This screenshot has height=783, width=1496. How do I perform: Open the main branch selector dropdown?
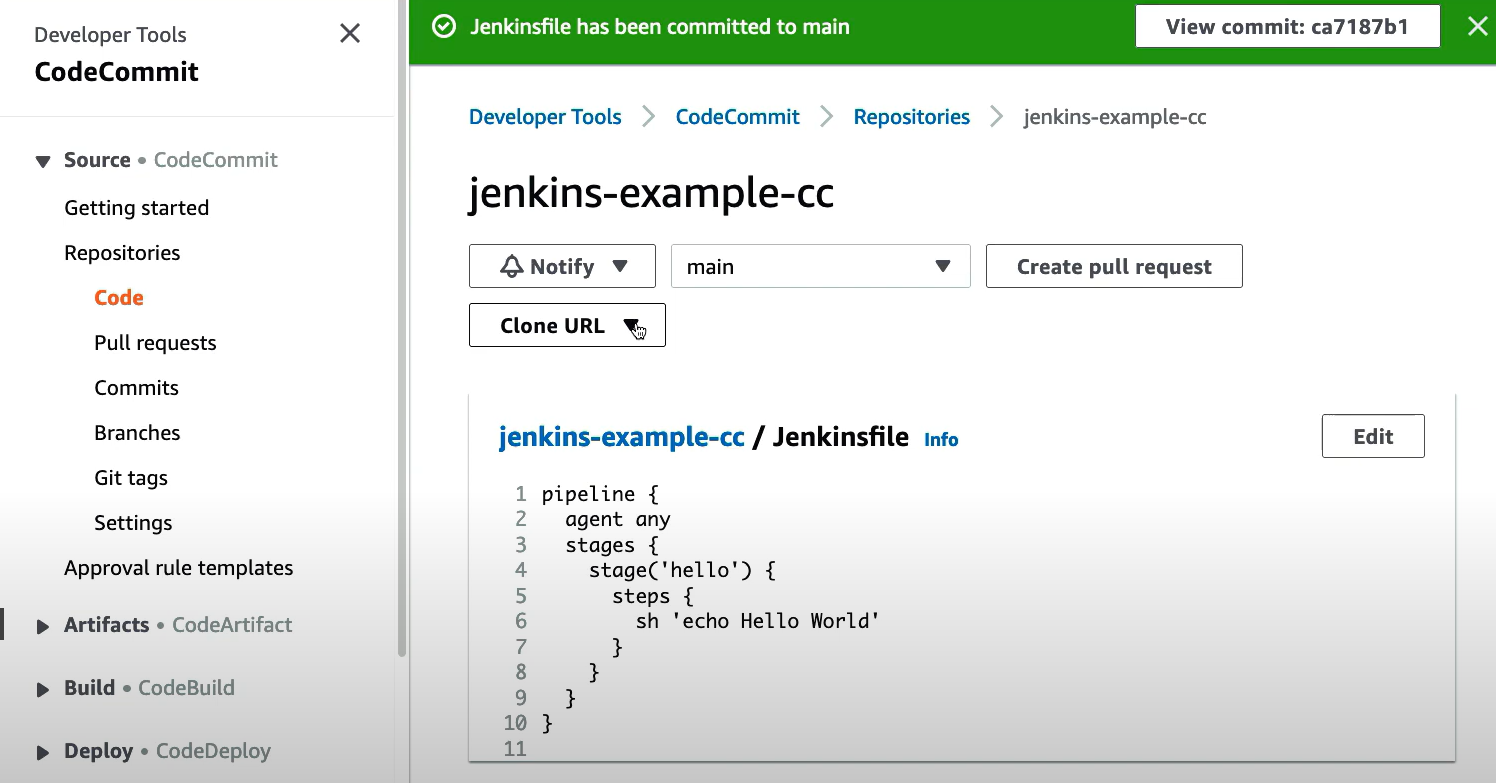click(x=821, y=266)
